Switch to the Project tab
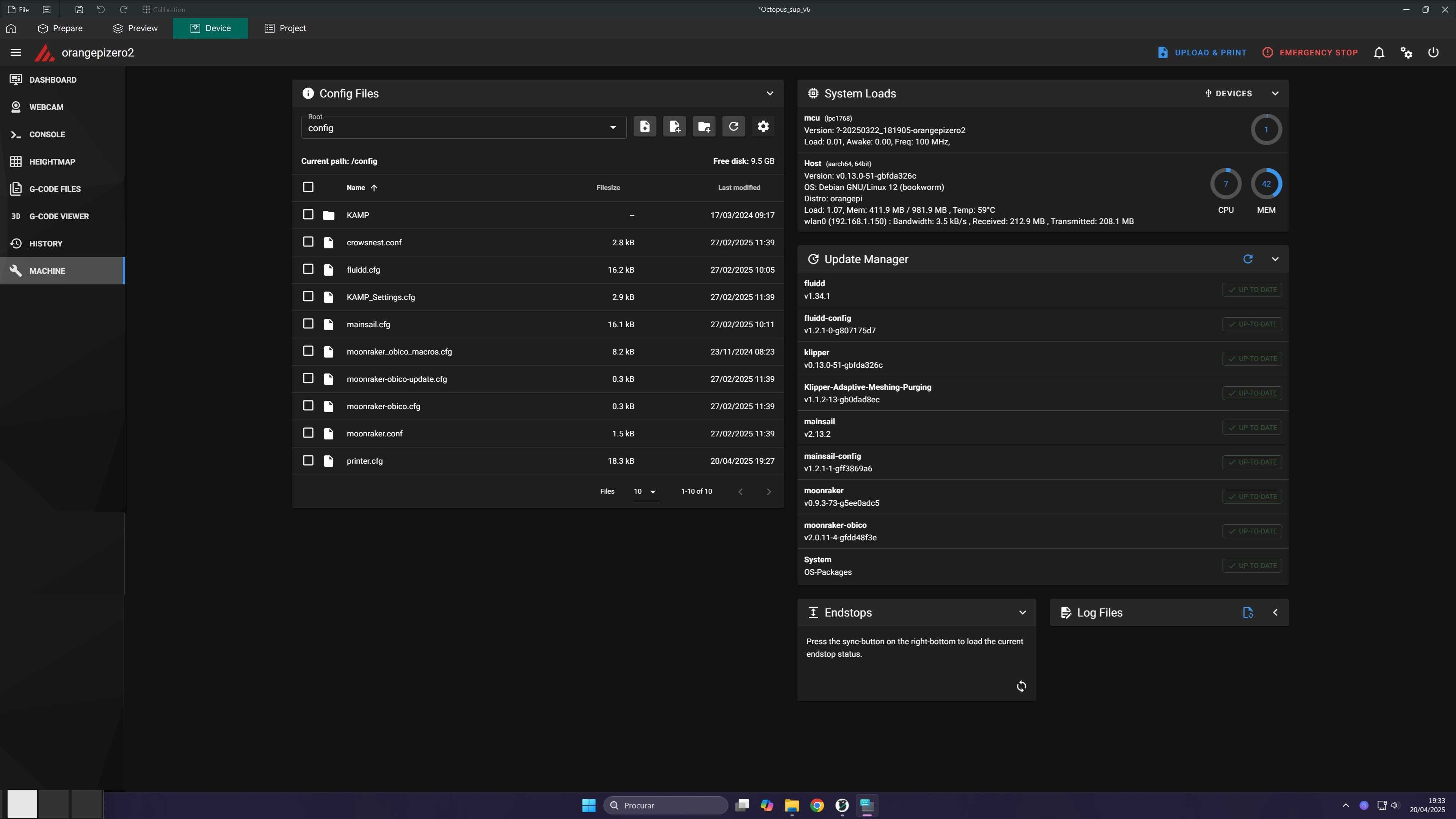This screenshot has width=1456, height=819. [x=286, y=28]
